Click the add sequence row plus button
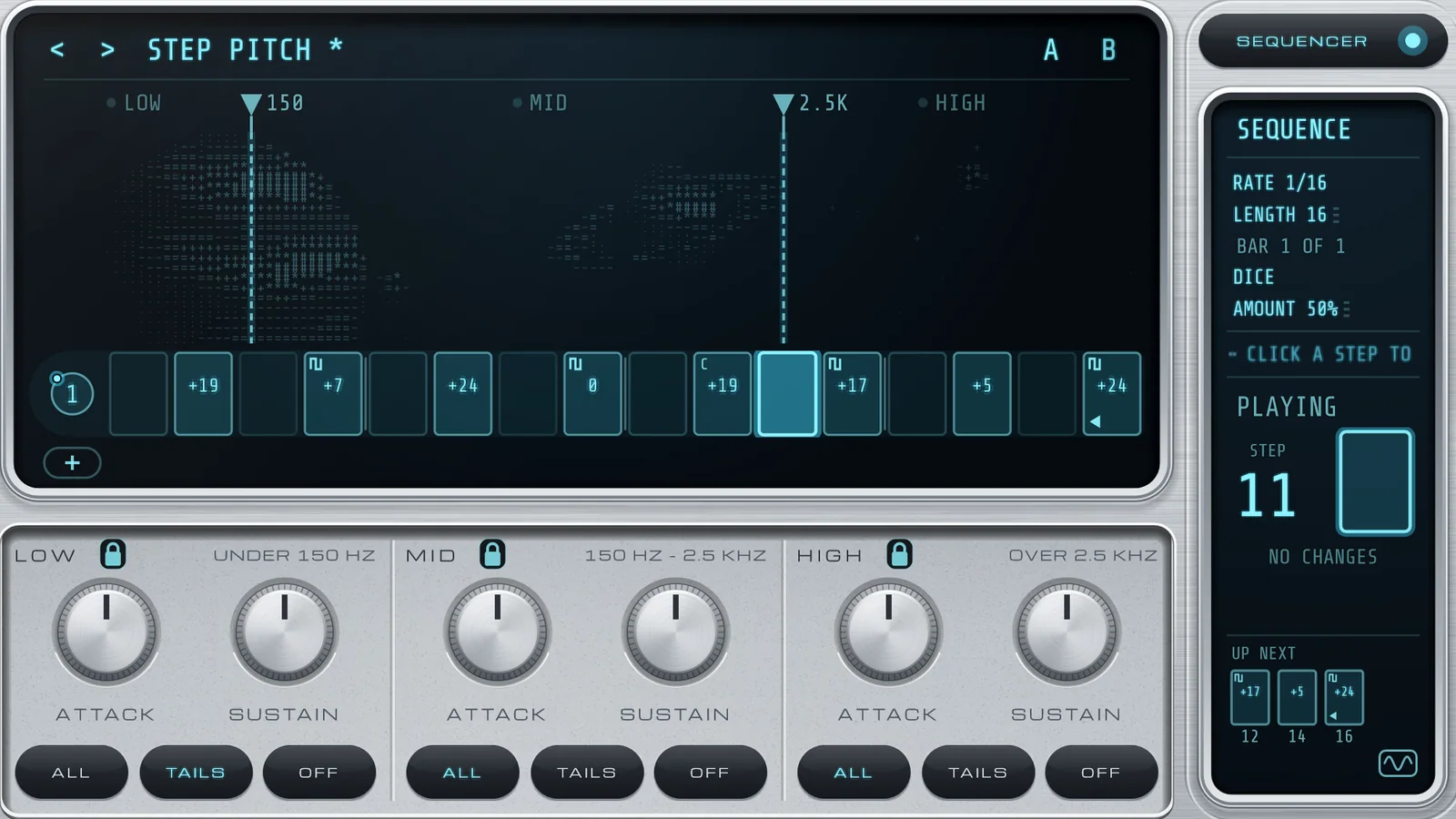 (72, 462)
